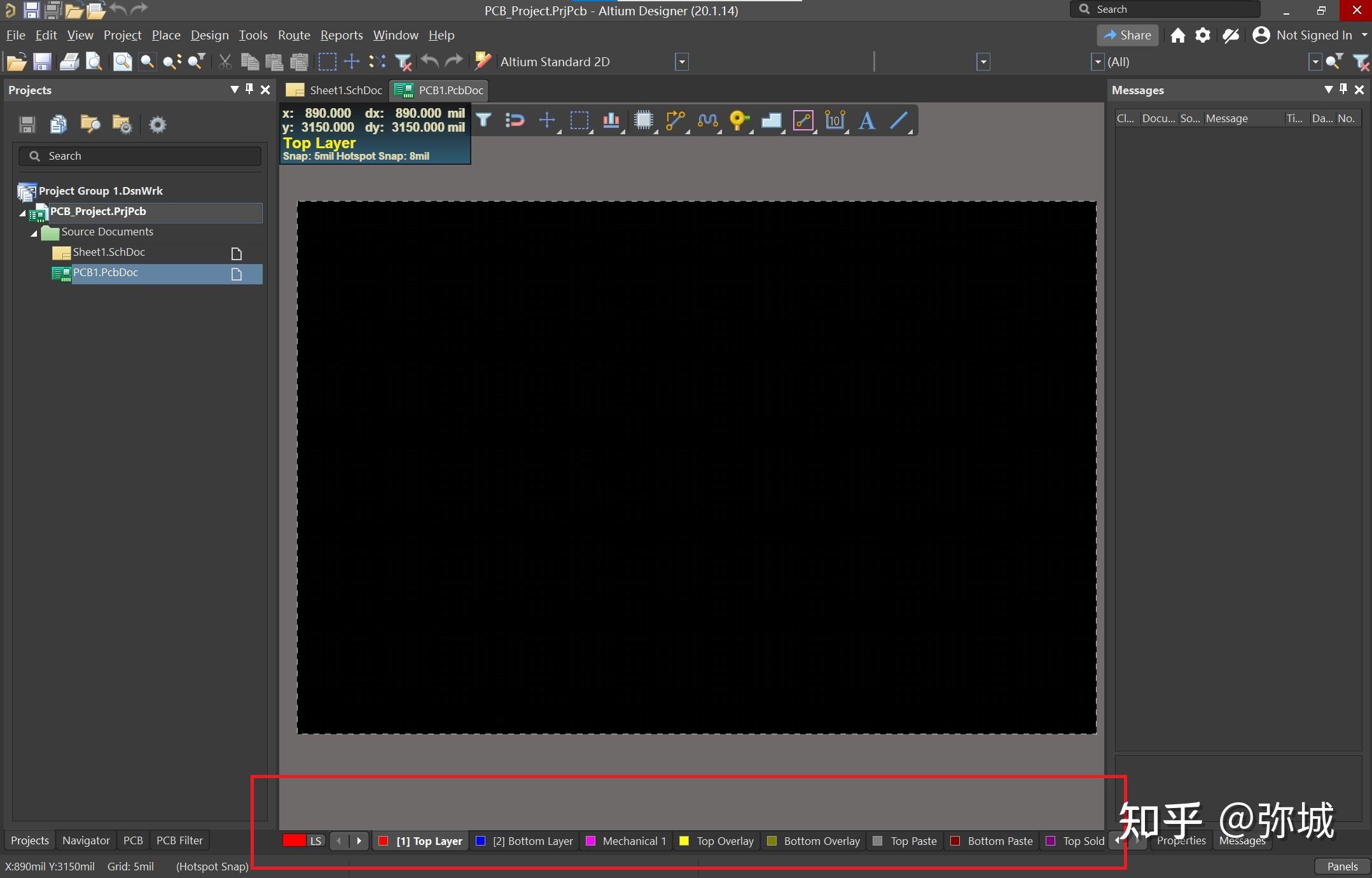Click the filter funnel icon in PCB toolbar

[483, 120]
